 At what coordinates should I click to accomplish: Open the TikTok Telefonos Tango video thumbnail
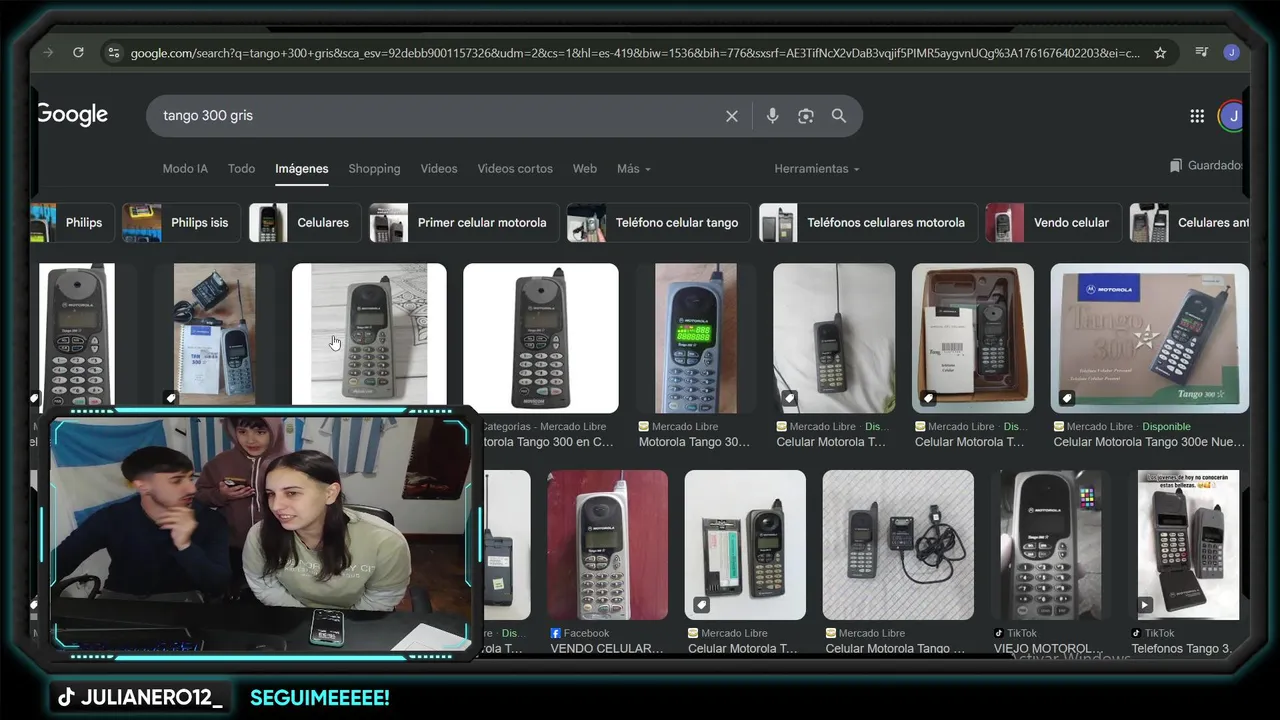(1189, 545)
